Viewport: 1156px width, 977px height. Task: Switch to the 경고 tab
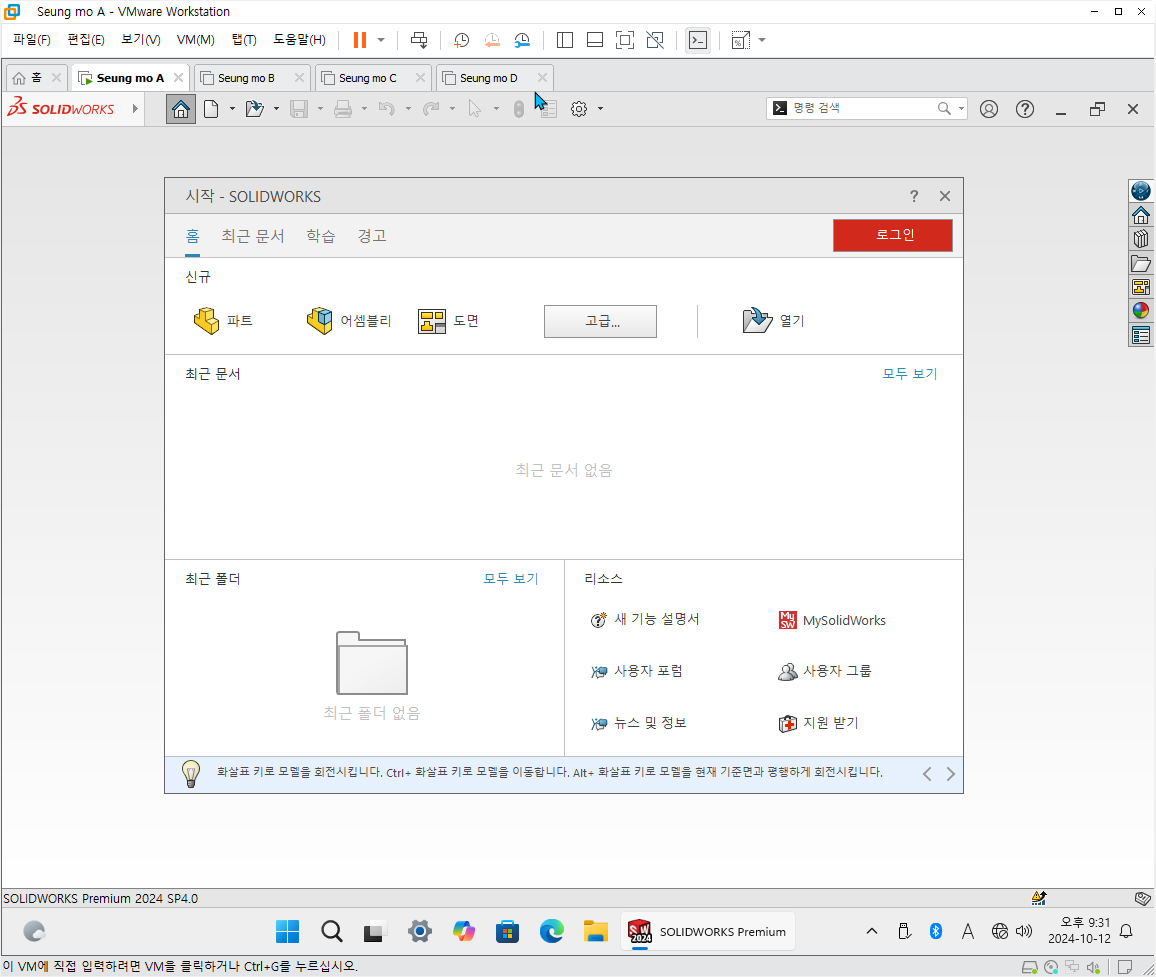coord(372,236)
